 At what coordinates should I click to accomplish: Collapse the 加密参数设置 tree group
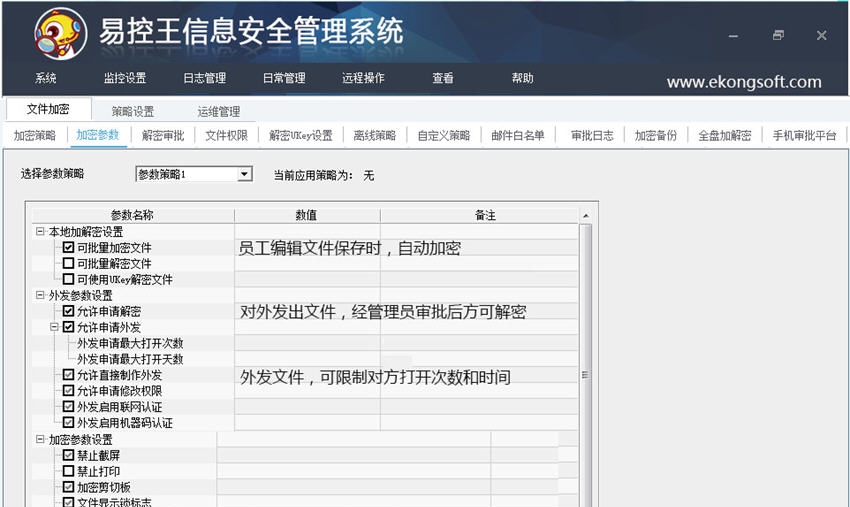point(40,439)
